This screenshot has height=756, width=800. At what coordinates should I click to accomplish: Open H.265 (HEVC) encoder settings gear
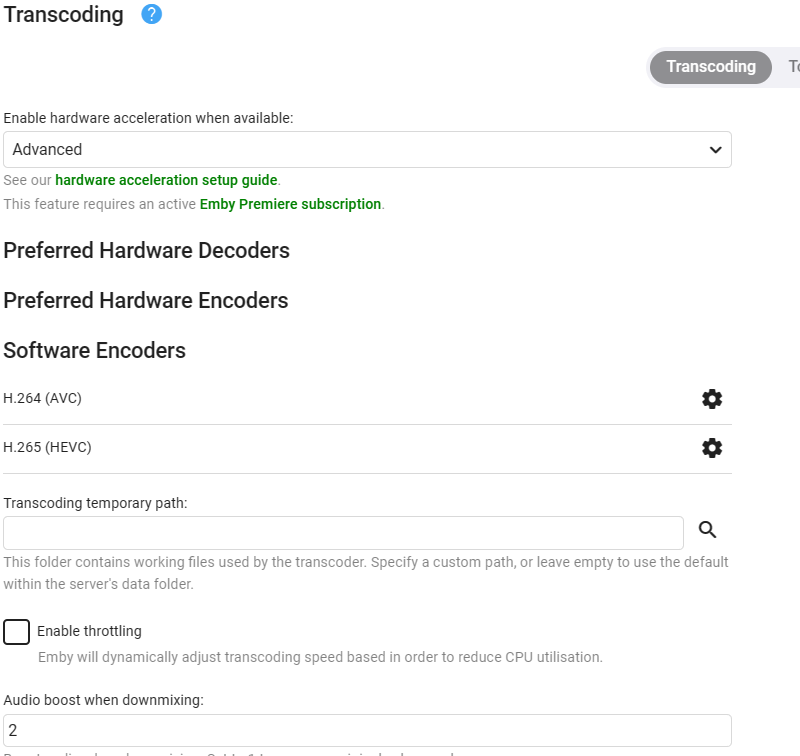(712, 447)
